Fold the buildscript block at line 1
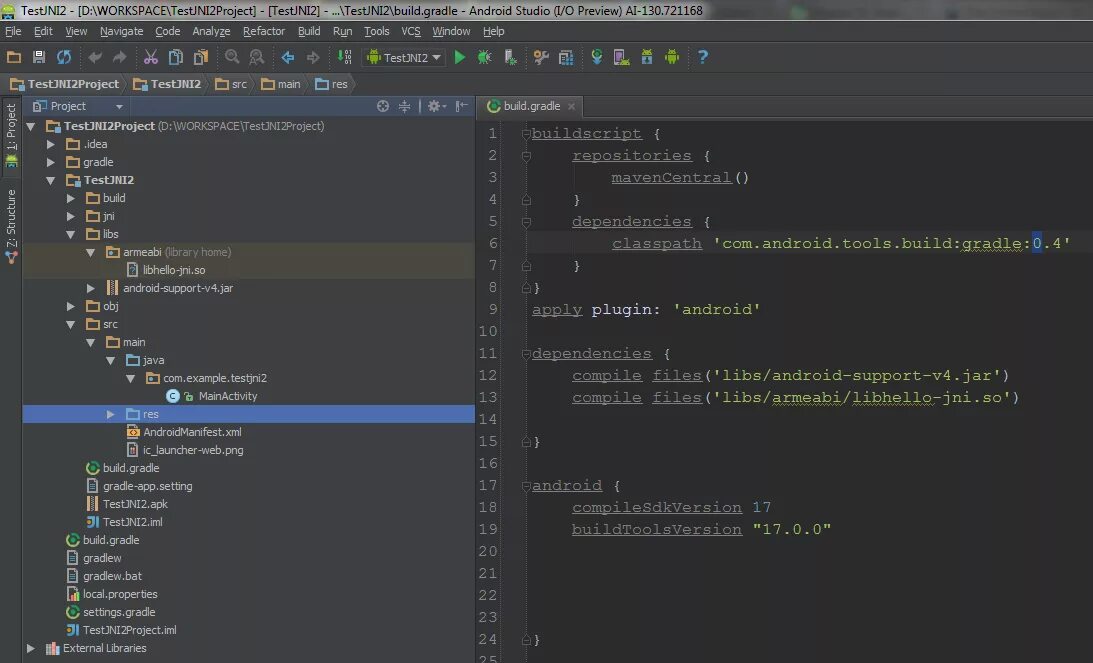The height and width of the screenshot is (663, 1093). click(526, 134)
